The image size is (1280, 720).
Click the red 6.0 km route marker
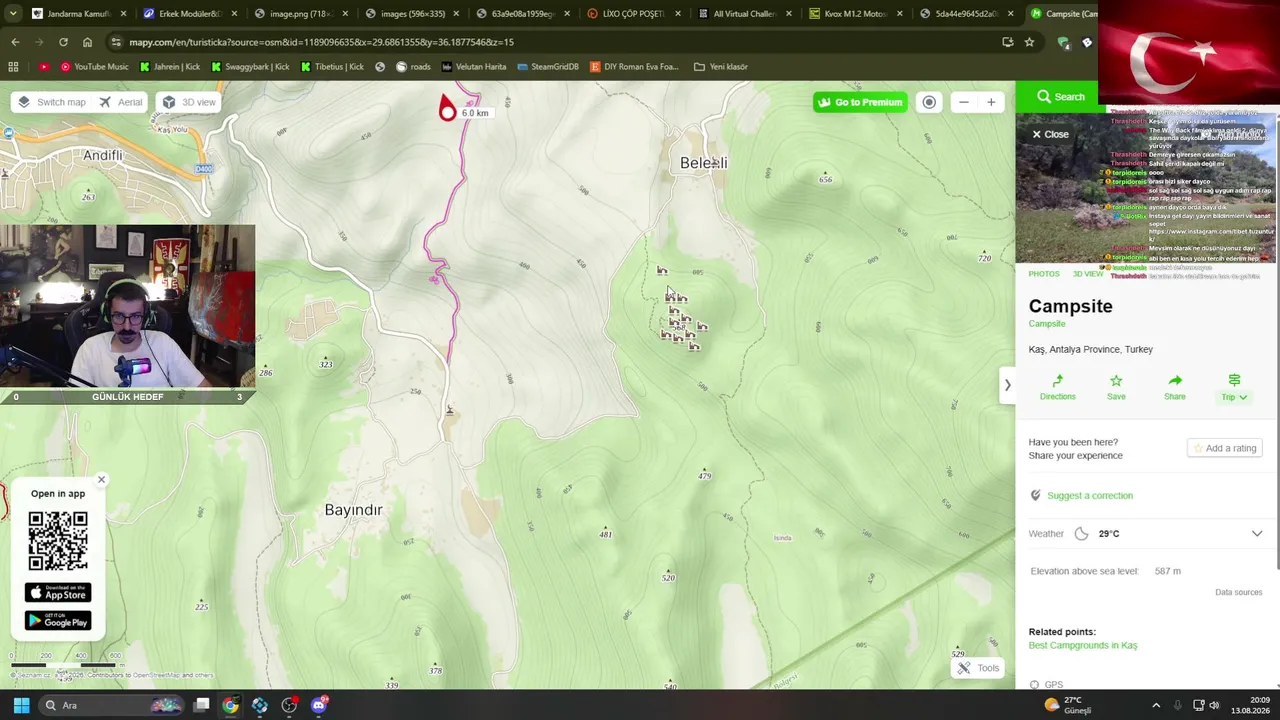tap(448, 108)
